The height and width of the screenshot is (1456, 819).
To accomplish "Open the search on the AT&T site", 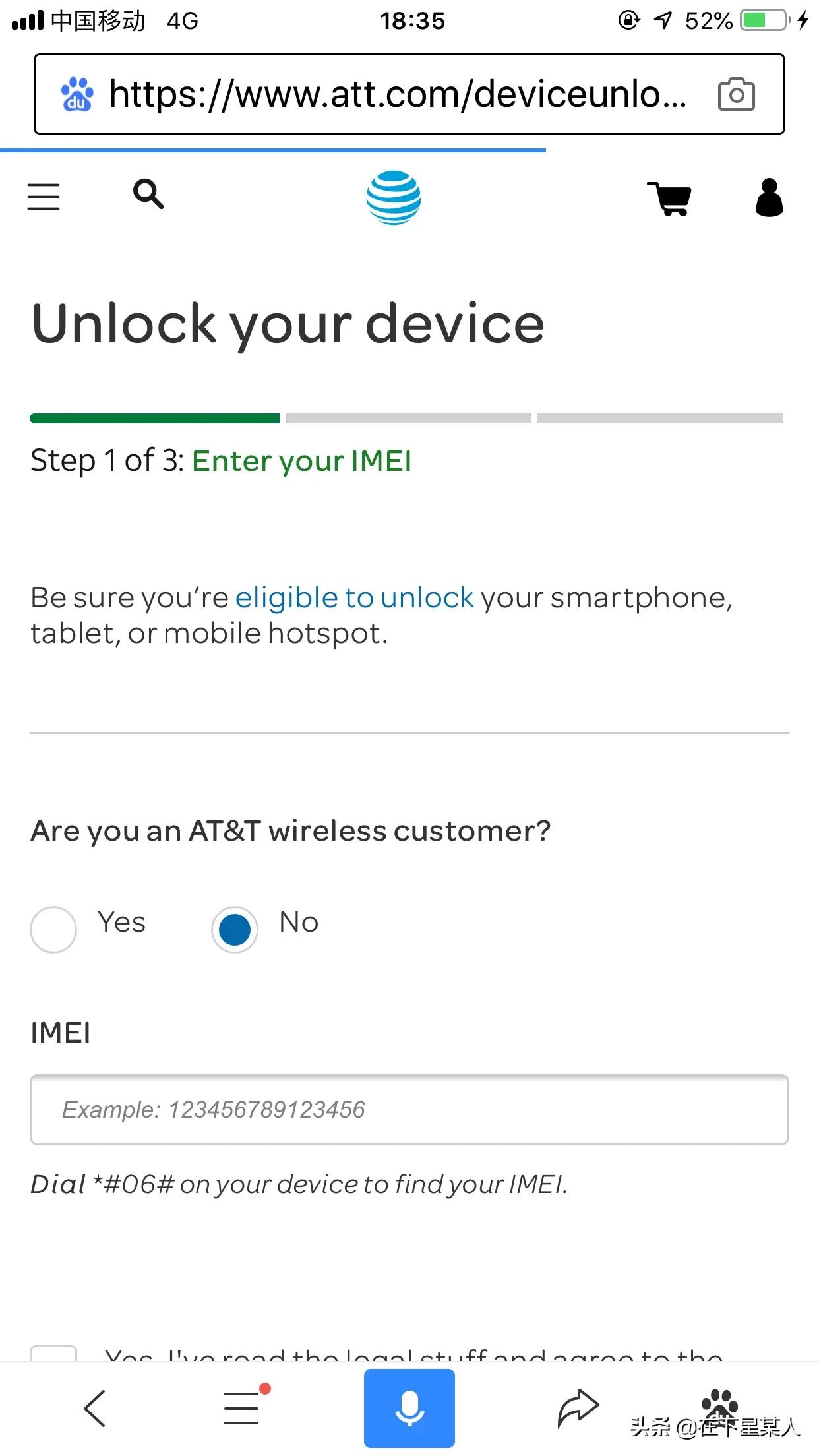I will (148, 196).
